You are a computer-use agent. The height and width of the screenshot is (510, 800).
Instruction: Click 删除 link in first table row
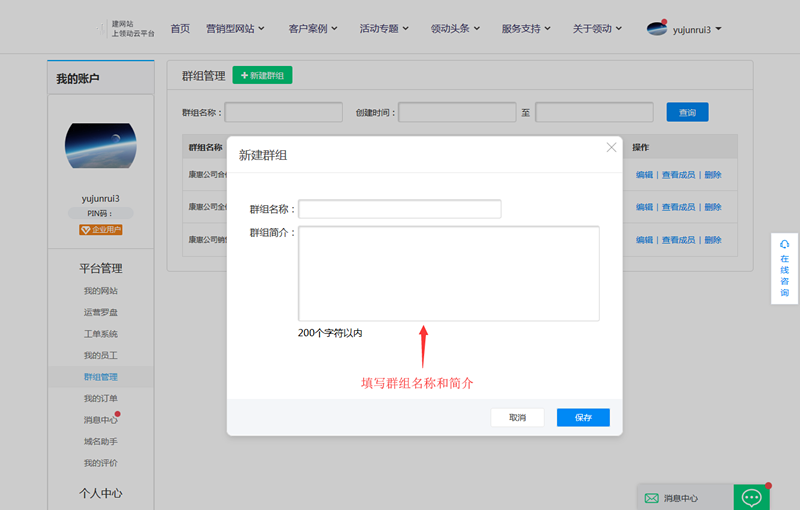712,175
